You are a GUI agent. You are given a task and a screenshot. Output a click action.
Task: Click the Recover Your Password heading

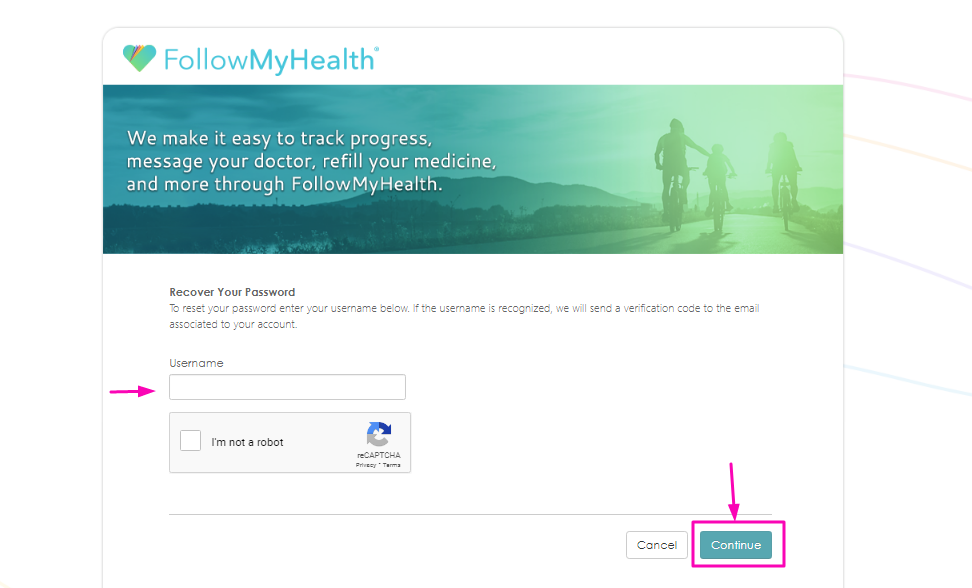232,292
